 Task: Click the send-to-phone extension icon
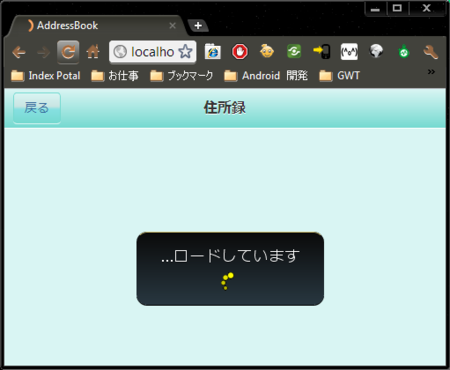(x=322, y=52)
